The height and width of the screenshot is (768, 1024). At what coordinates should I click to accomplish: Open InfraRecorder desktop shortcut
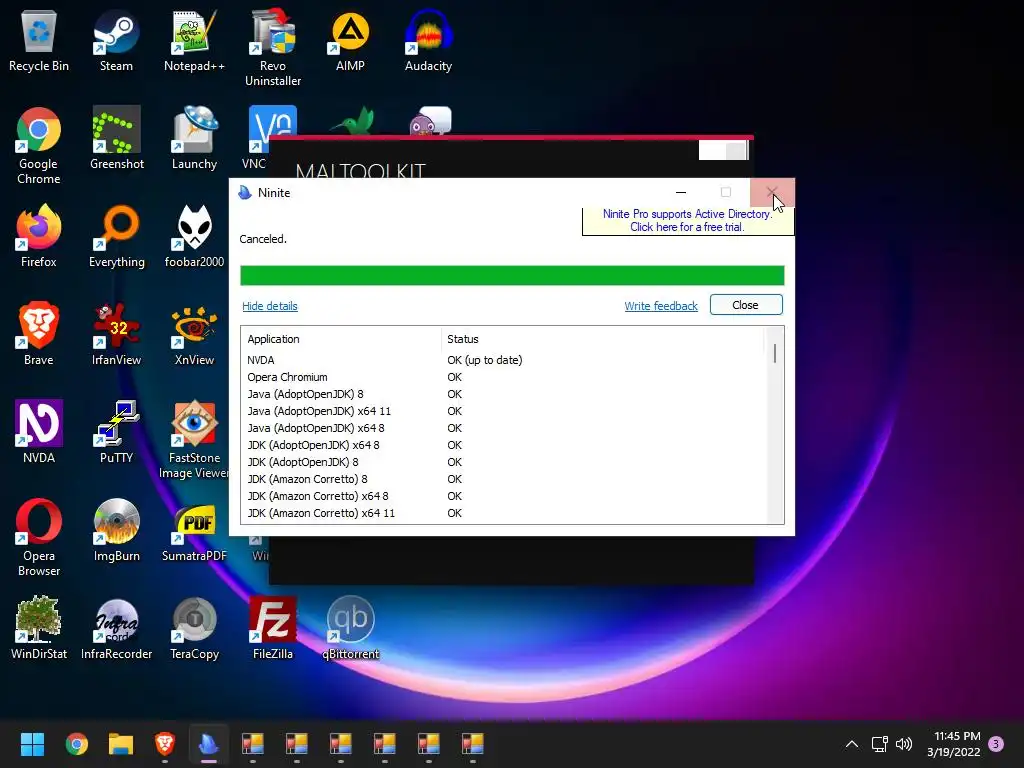(116, 628)
